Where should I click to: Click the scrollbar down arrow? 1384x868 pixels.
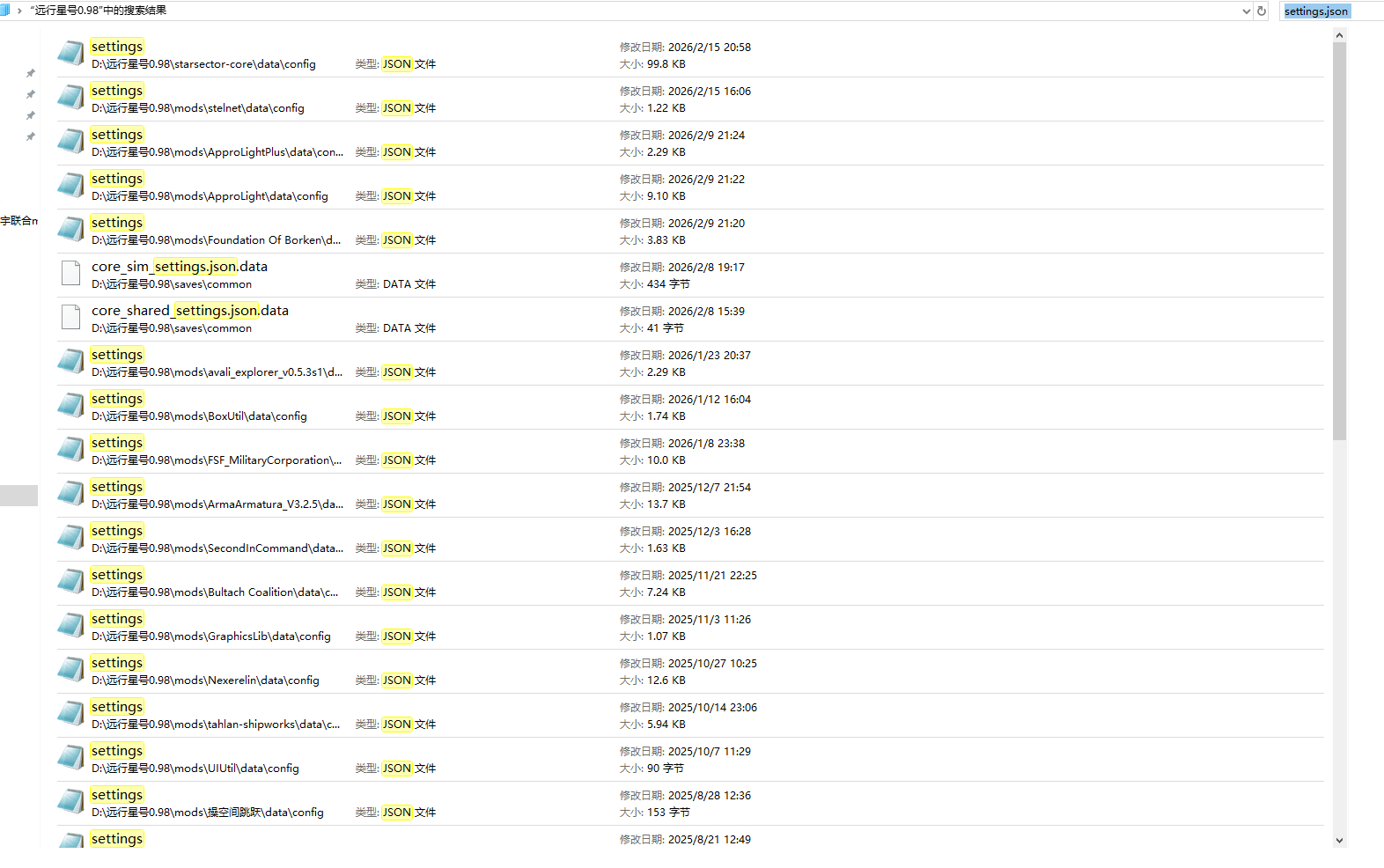1339,841
